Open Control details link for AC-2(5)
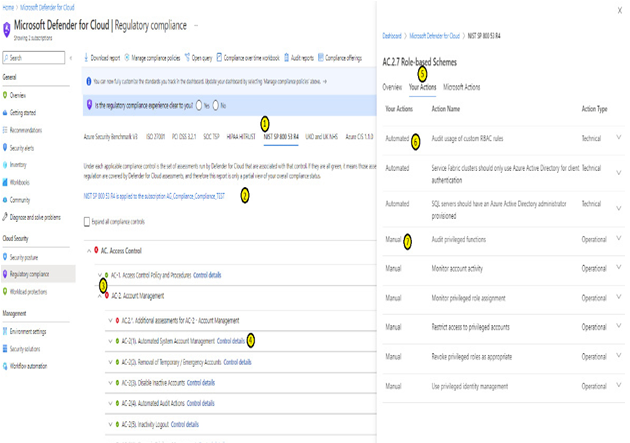Viewport: 630px width, 443px height. (185, 425)
